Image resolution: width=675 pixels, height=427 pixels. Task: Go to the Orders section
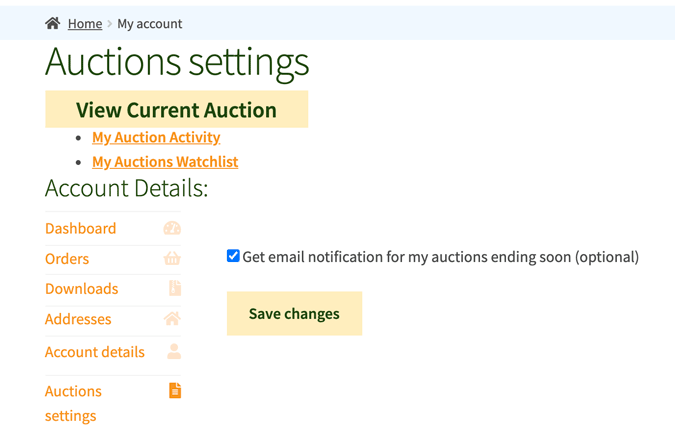67,259
